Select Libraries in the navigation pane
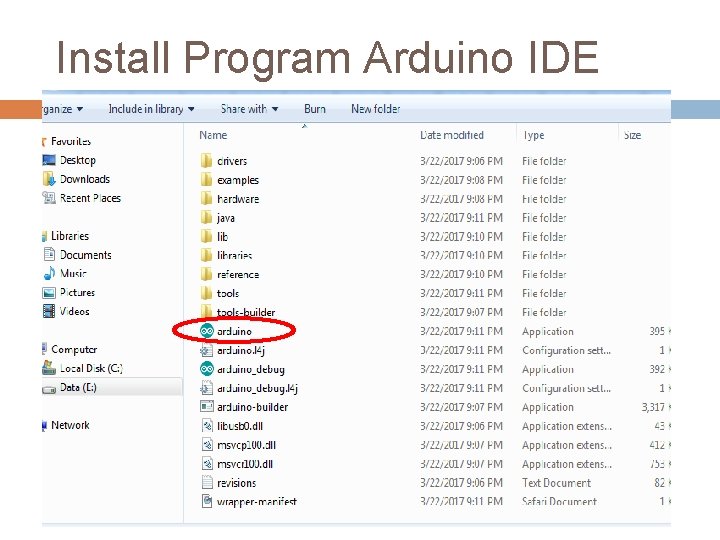 pos(70,236)
